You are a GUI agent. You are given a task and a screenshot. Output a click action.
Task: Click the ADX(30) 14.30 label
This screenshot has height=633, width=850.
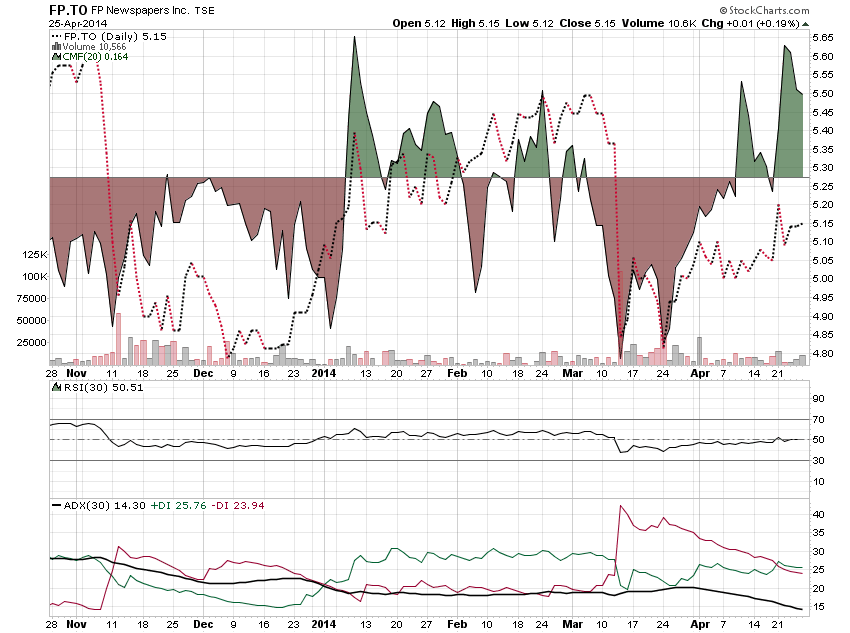[105, 506]
